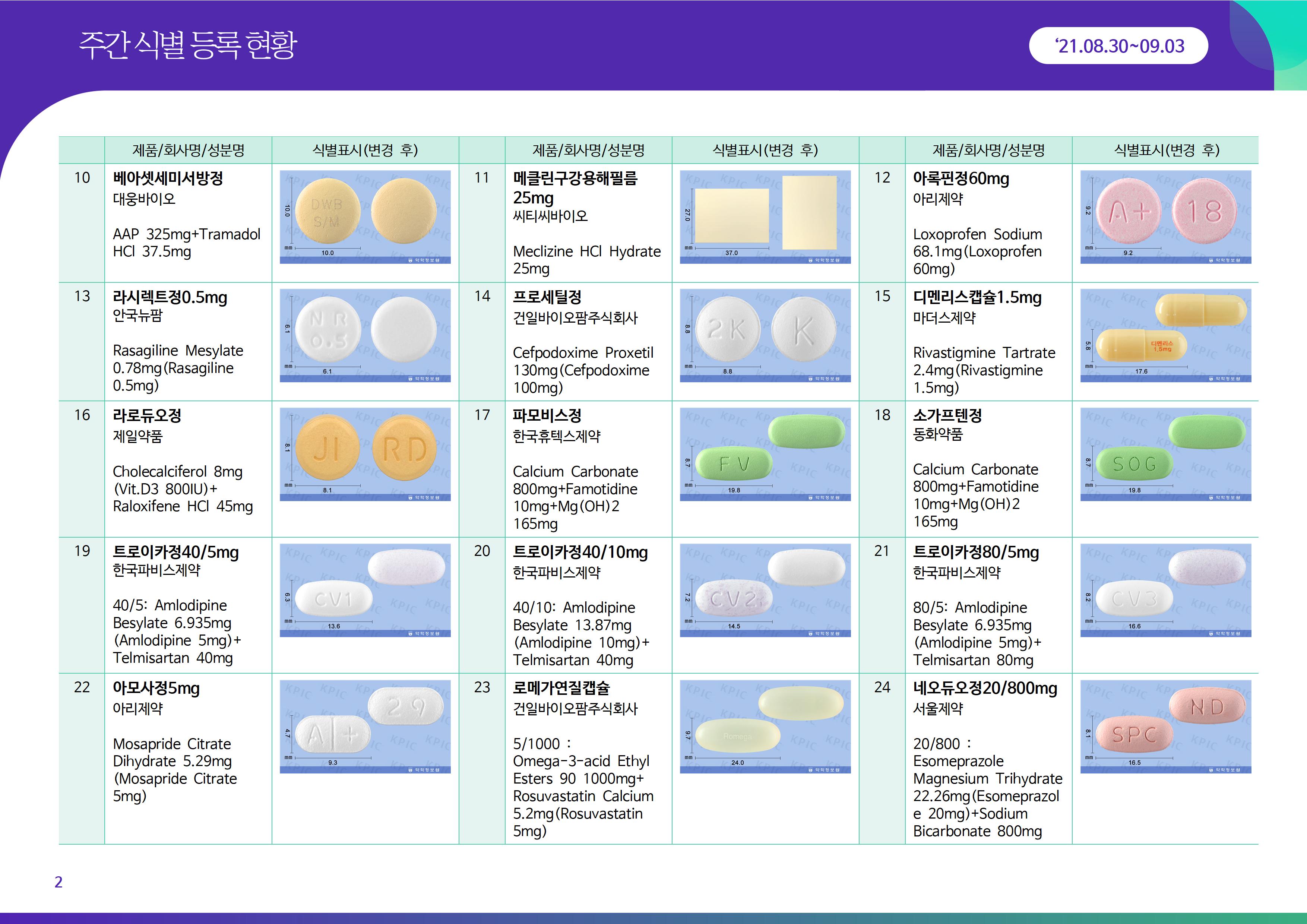Click product name 베아셋세미서방정
The image size is (1307, 924).
168,178
